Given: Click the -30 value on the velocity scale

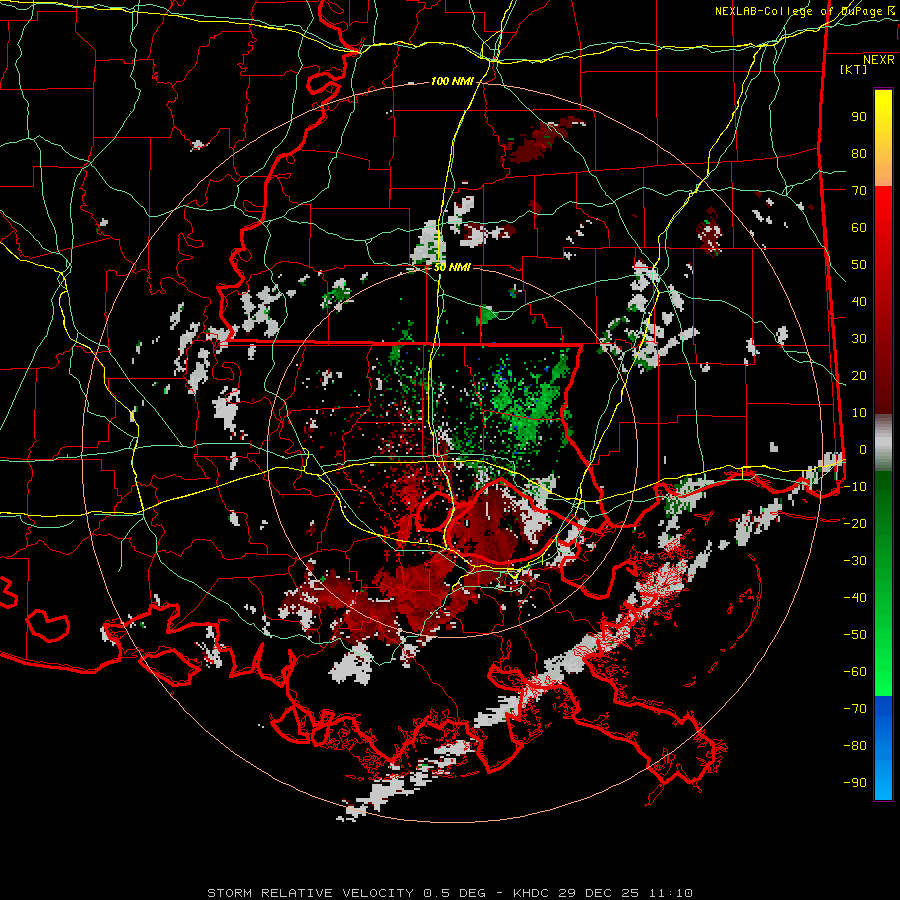Looking at the screenshot, I should [x=855, y=561].
